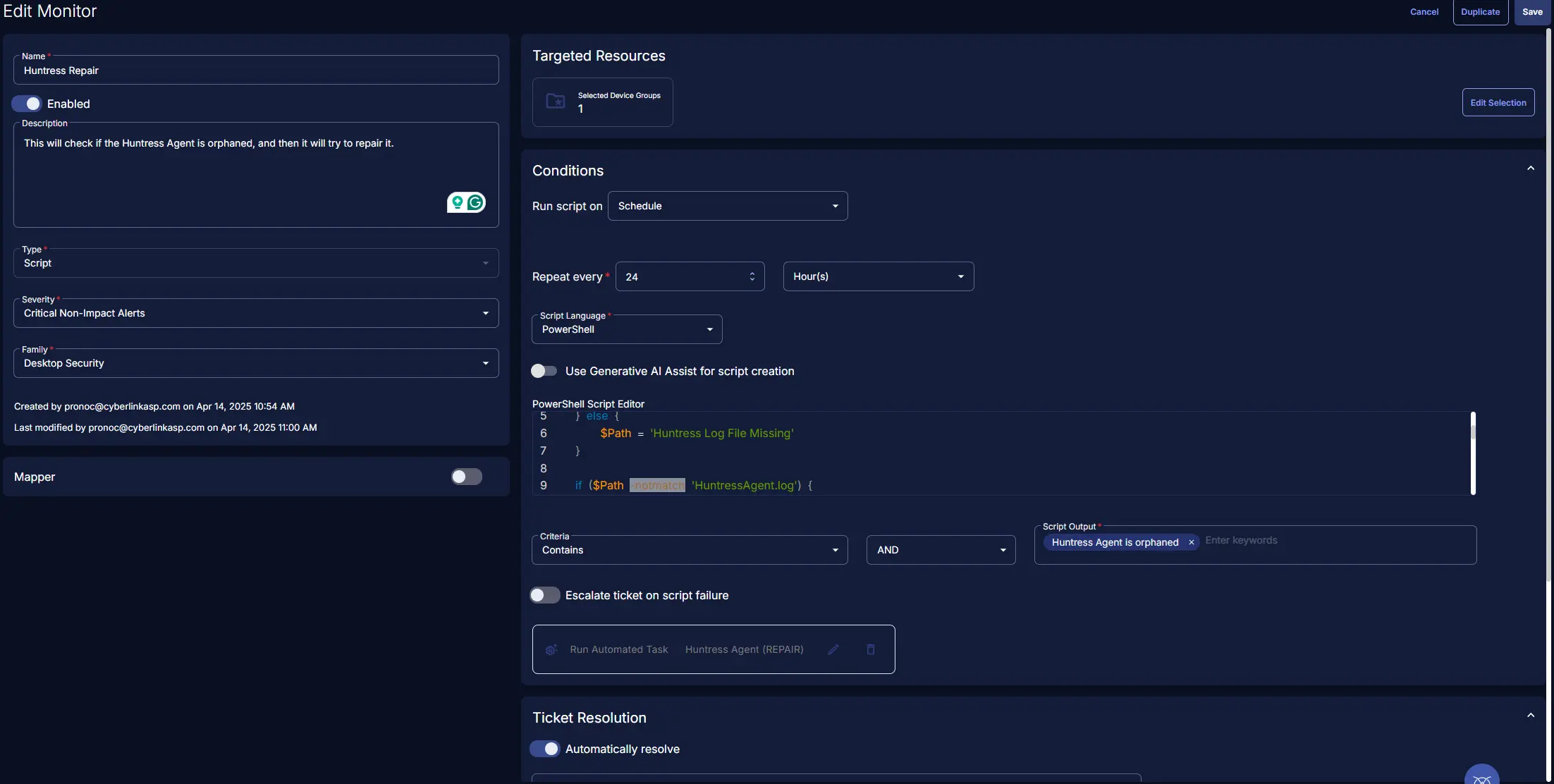1554x784 pixels.
Task: Click the 'Huntress Log File Missing' string in script
Action: pyautogui.click(x=721, y=433)
